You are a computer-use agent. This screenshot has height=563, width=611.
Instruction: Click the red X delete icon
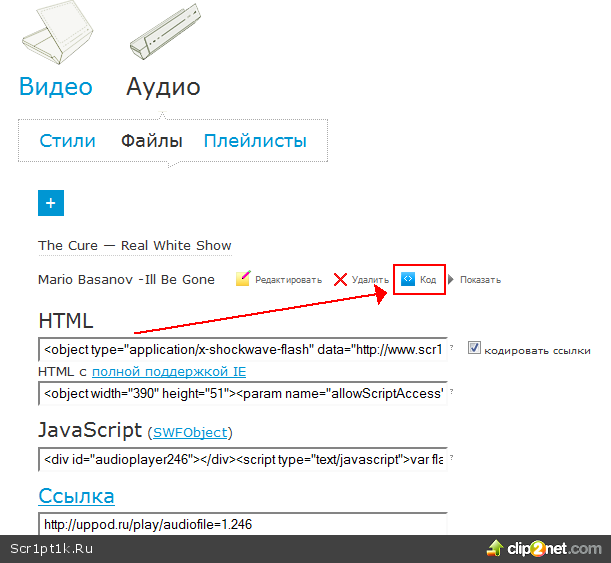(x=340, y=279)
